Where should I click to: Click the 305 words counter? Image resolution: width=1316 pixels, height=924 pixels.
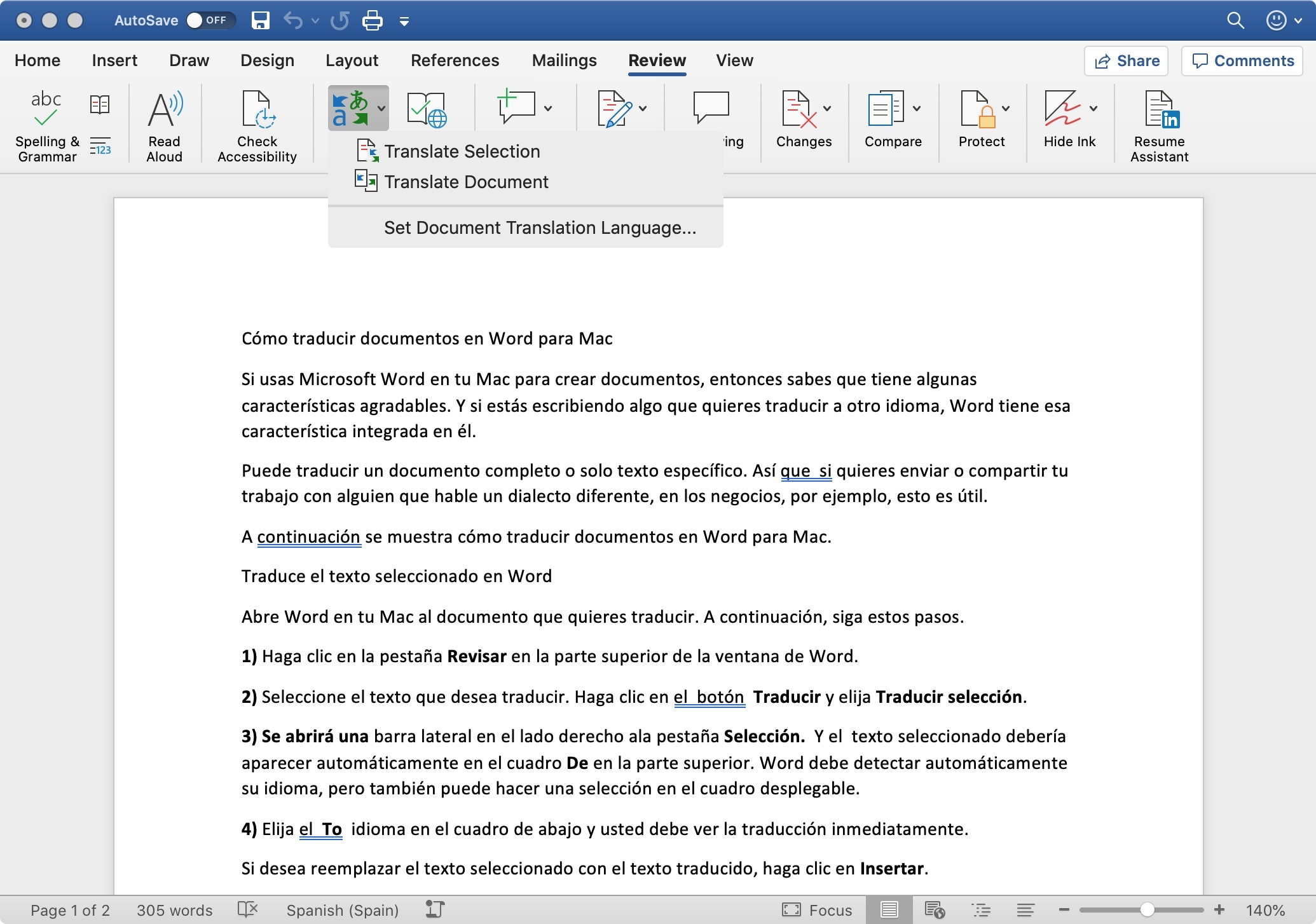tap(174, 910)
